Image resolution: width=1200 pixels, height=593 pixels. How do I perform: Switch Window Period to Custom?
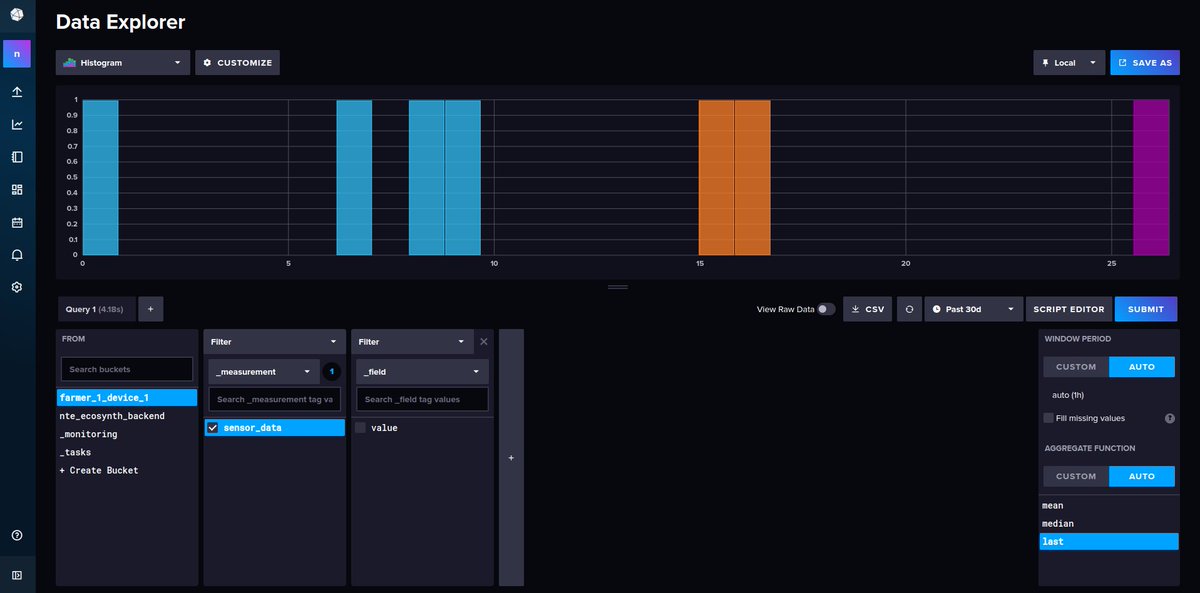[1076, 367]
